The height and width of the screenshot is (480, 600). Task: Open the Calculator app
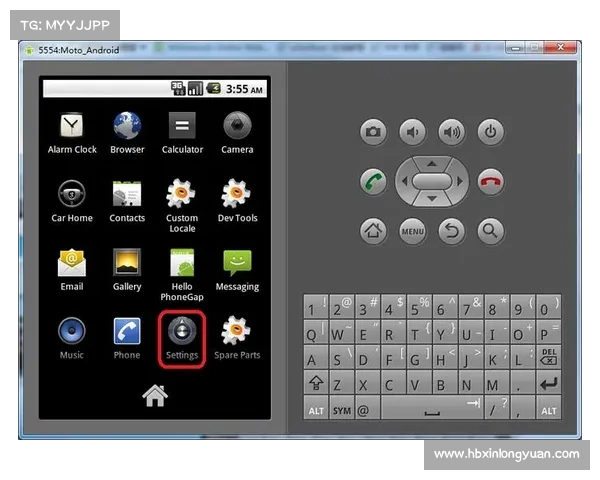(182, 133)
